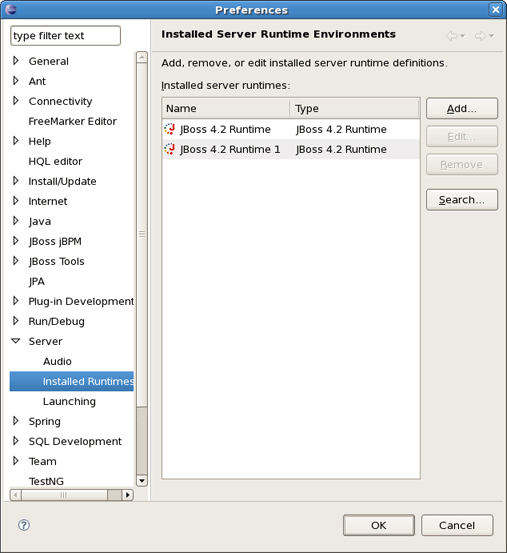Select the JBoss Tools preferences label
Image resolution: width=507 pixels, height=553 pixels.
pyautogui.click(x=56, y=261)
